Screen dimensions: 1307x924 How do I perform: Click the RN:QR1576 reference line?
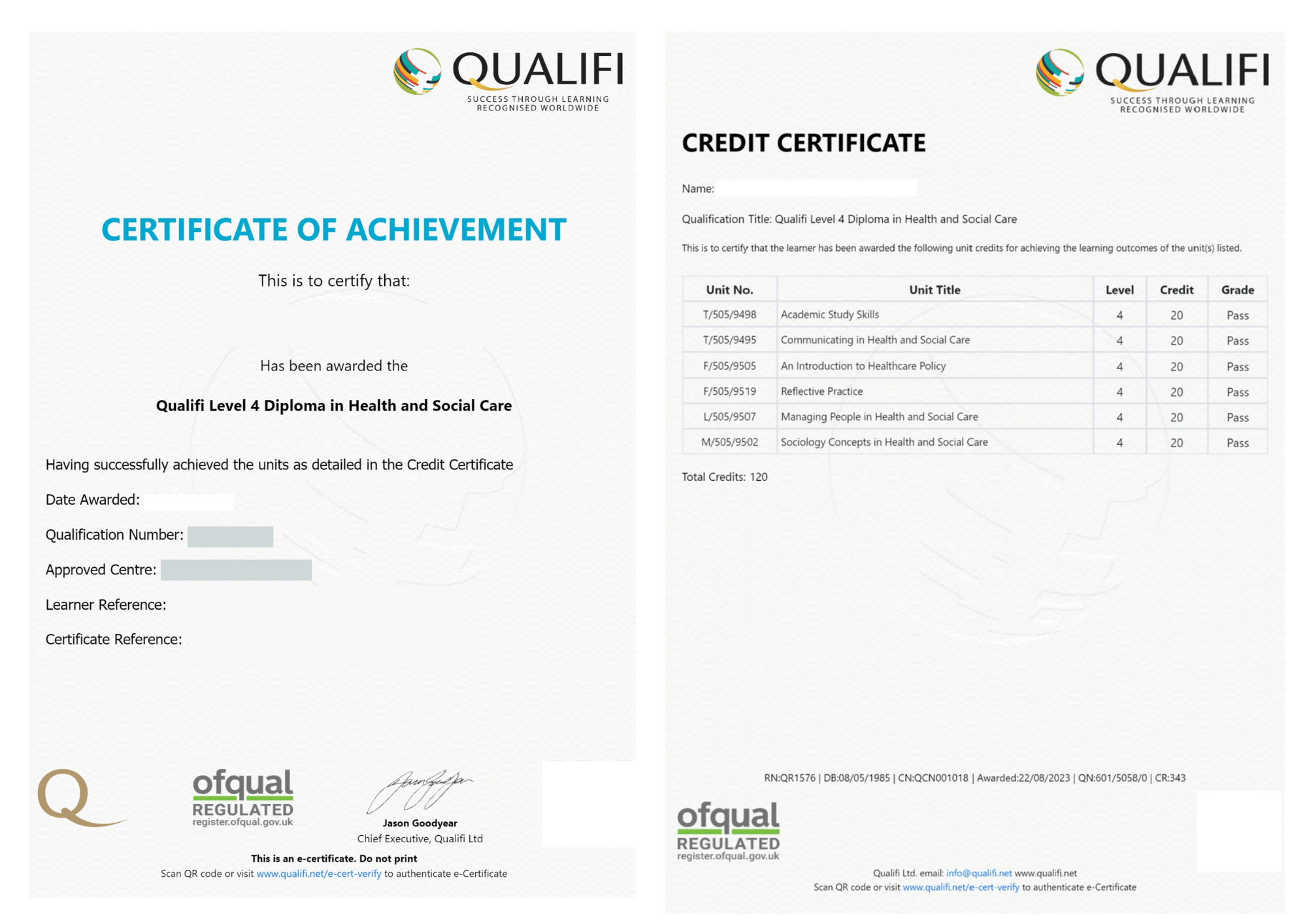pyautogui.click(x=974, y=778)
